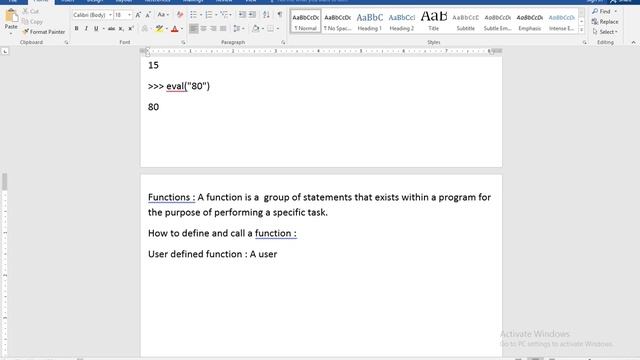
Task: Apply borders to selection
Action: pos(270,29)
